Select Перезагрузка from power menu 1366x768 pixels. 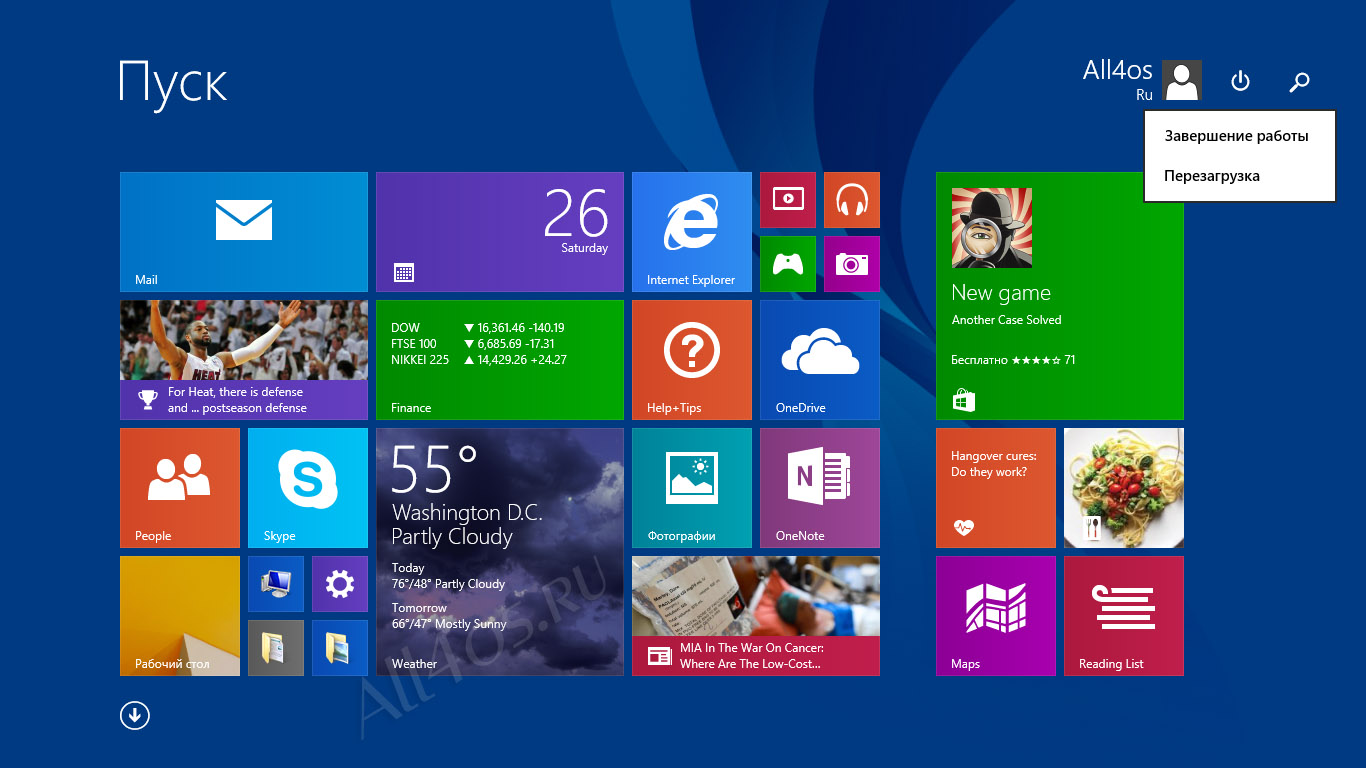click(1240, 176)
